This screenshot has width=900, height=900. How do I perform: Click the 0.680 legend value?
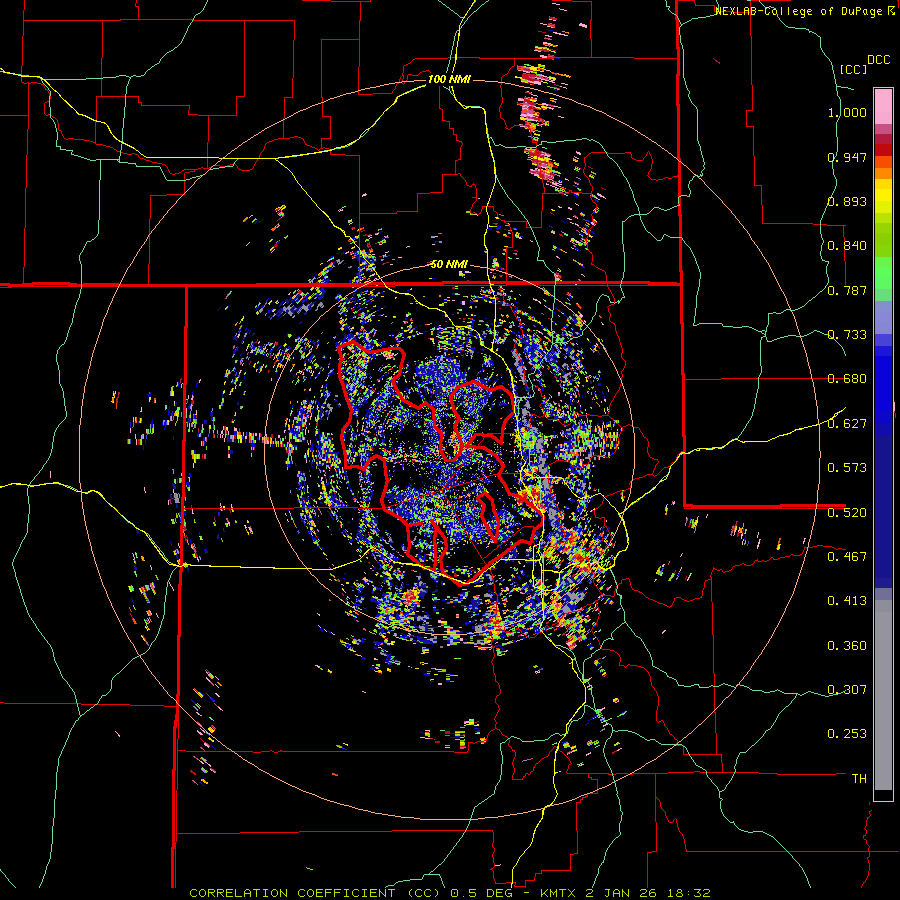tap(847, 379)
